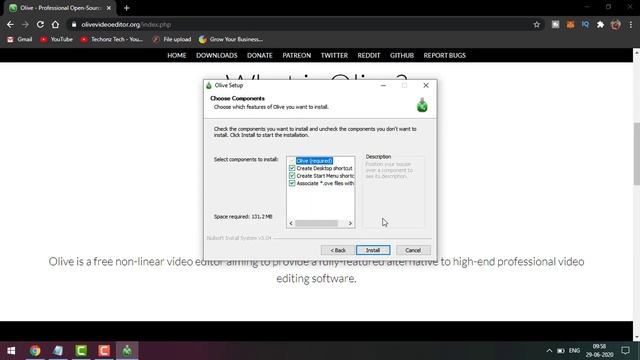The width and height of the screenshot is (640, 360).
Task: Uncheck Create Desktop shortcut option
Action: [292, 168]
